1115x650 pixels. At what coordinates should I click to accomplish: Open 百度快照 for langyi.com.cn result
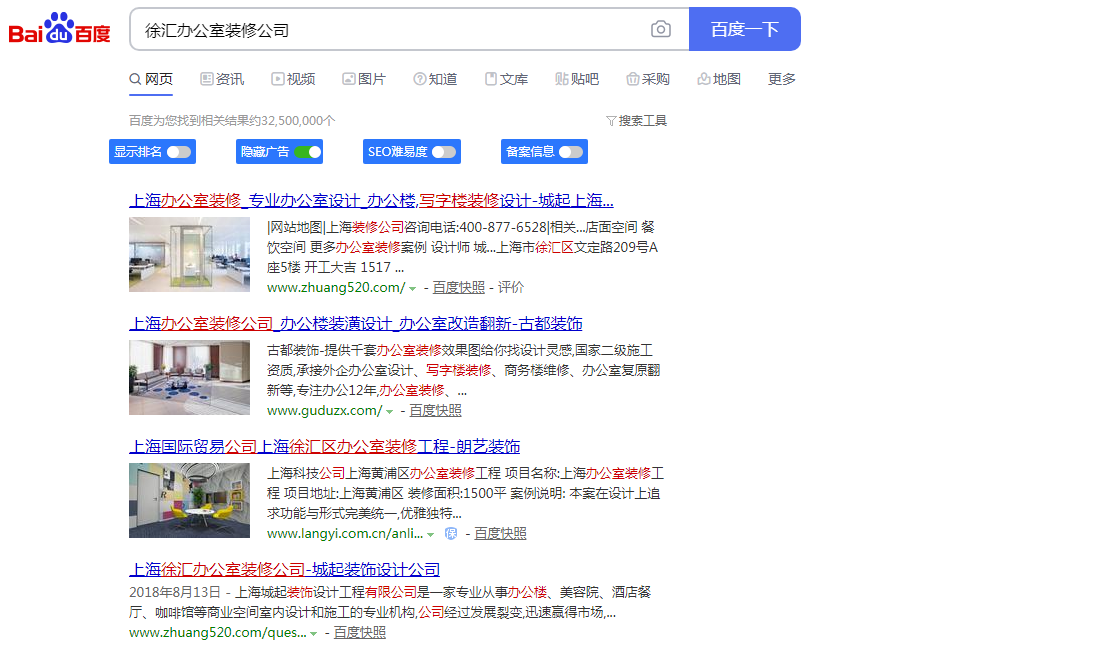coord(501,533)
